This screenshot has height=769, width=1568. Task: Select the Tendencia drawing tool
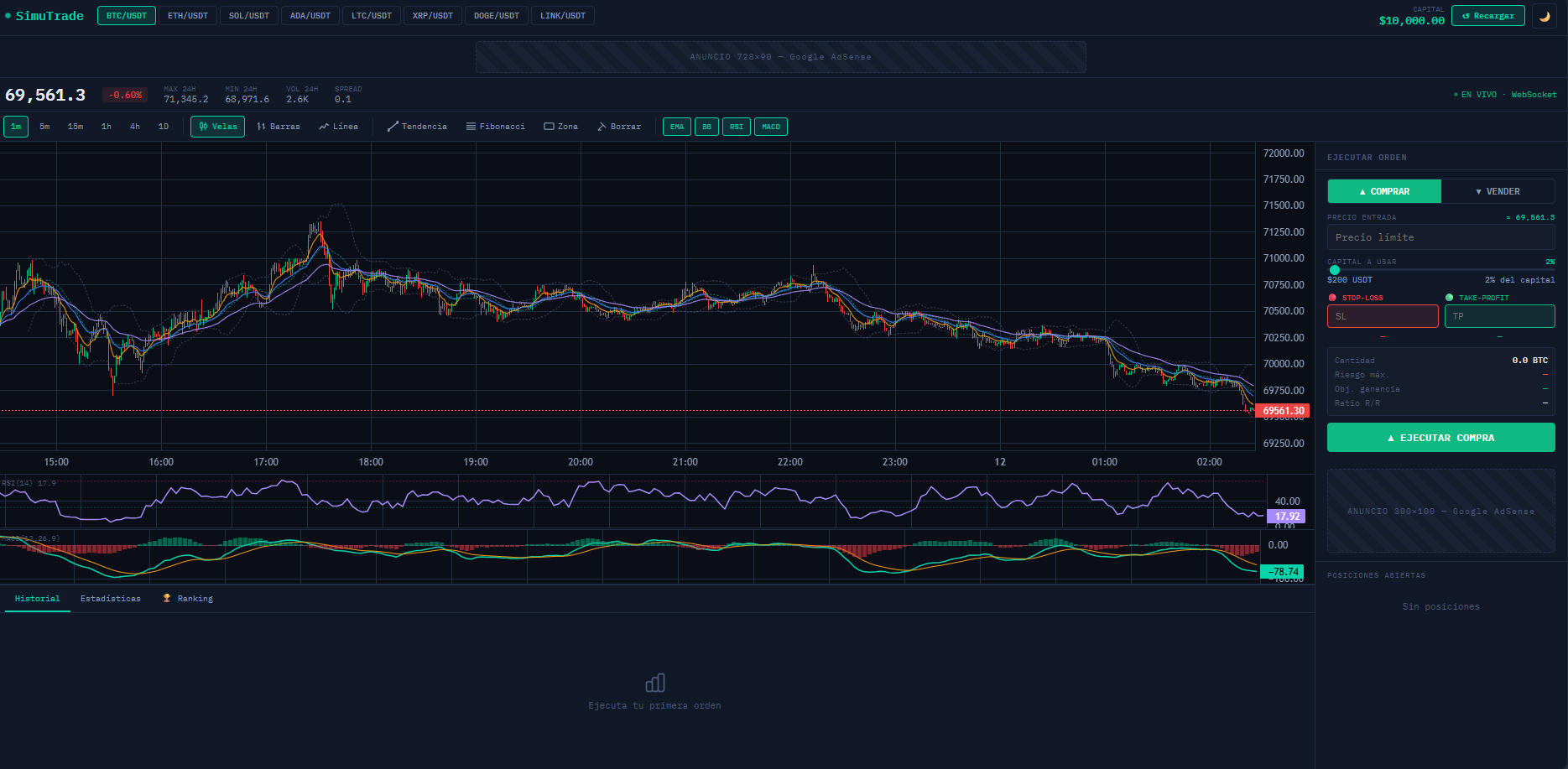point(417,126)
